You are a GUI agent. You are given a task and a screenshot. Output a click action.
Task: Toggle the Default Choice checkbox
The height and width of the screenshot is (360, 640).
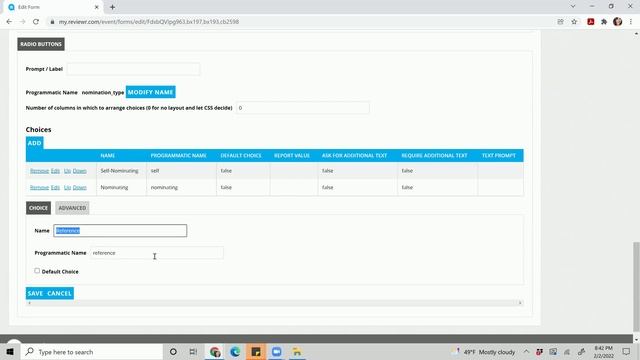pos(37,271)
